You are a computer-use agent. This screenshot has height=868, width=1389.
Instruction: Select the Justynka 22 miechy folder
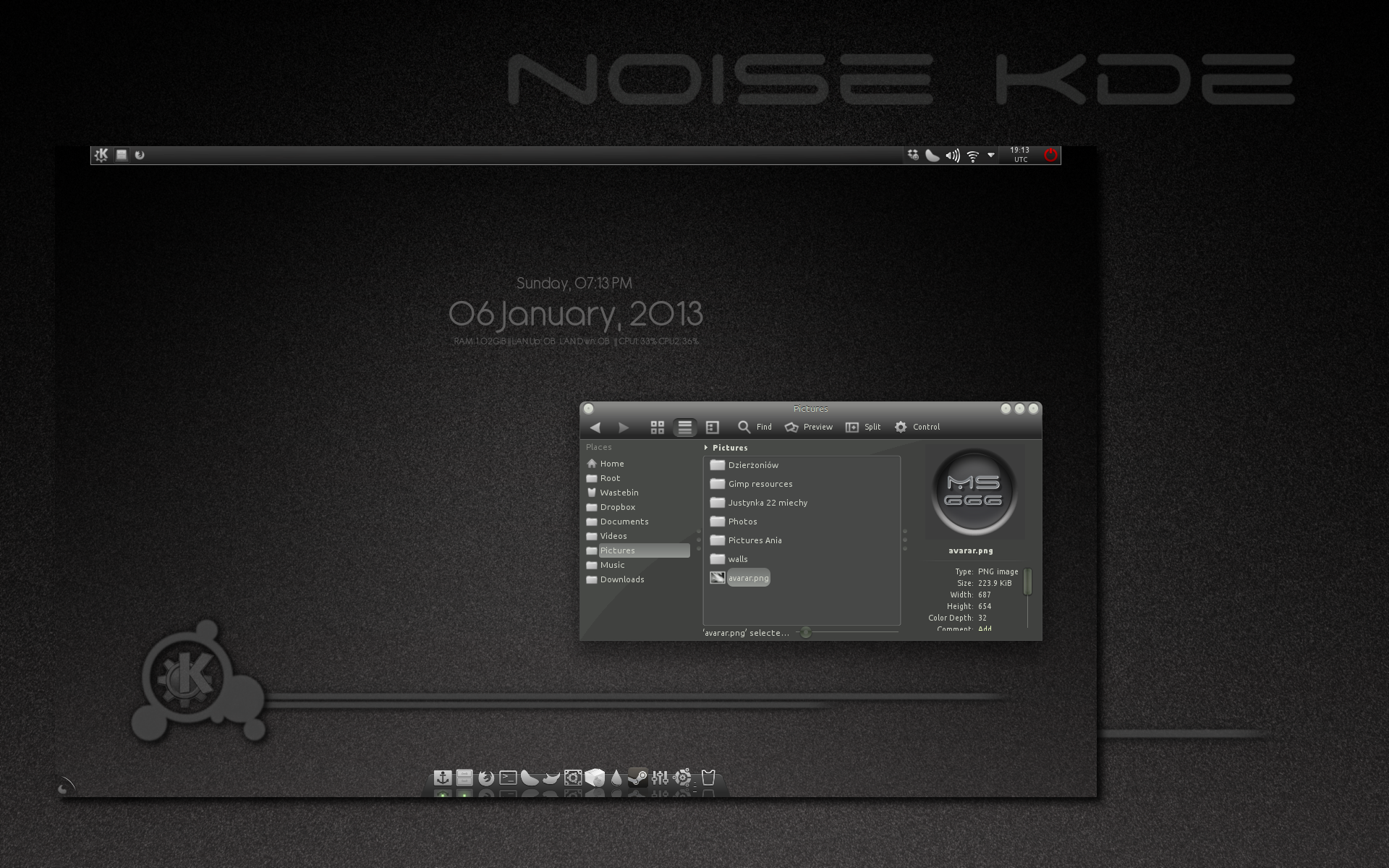(x=759, y=503)
